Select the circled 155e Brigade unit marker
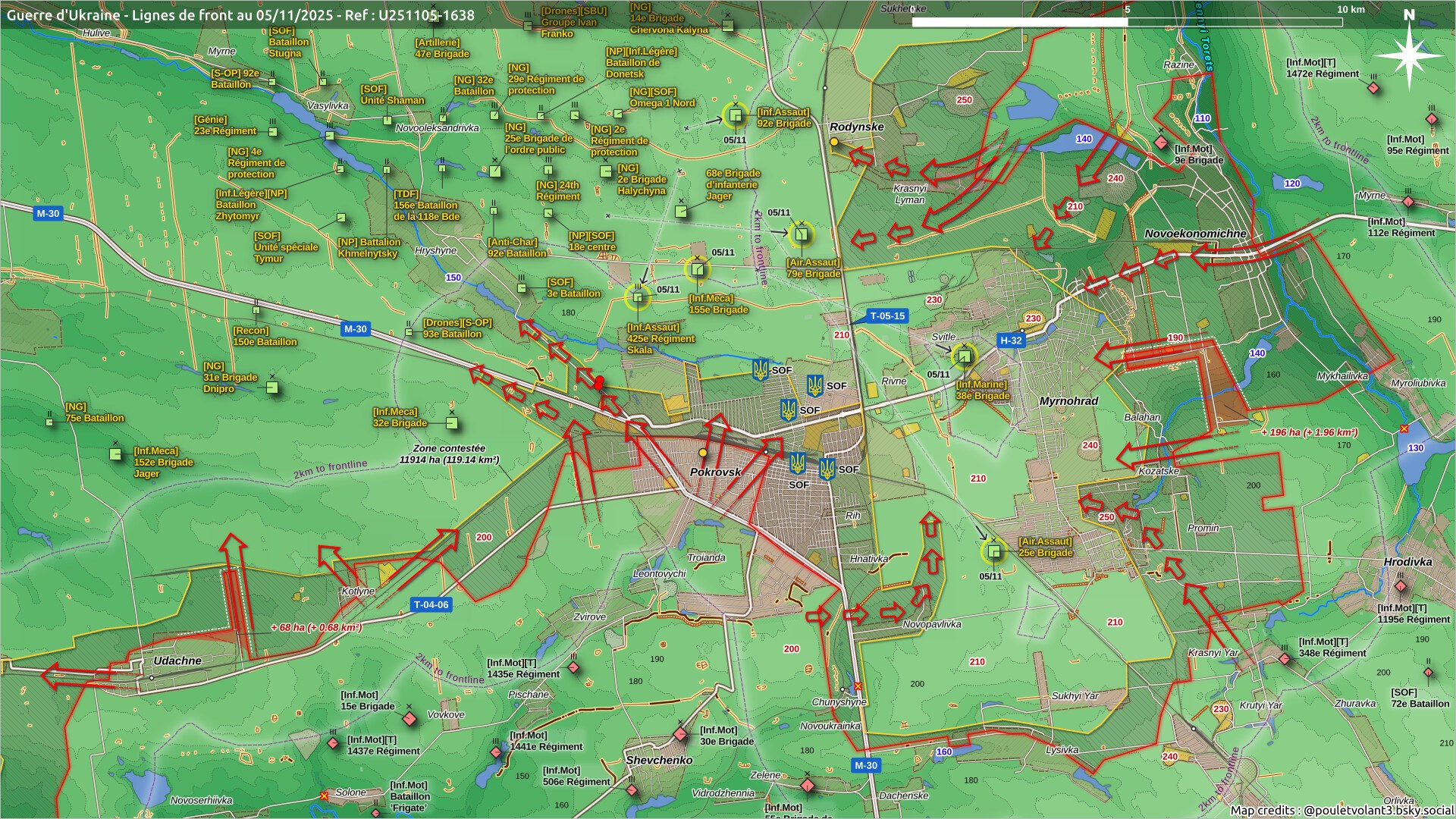This screenshot has height=819, width=1456. tap(698, 269)
